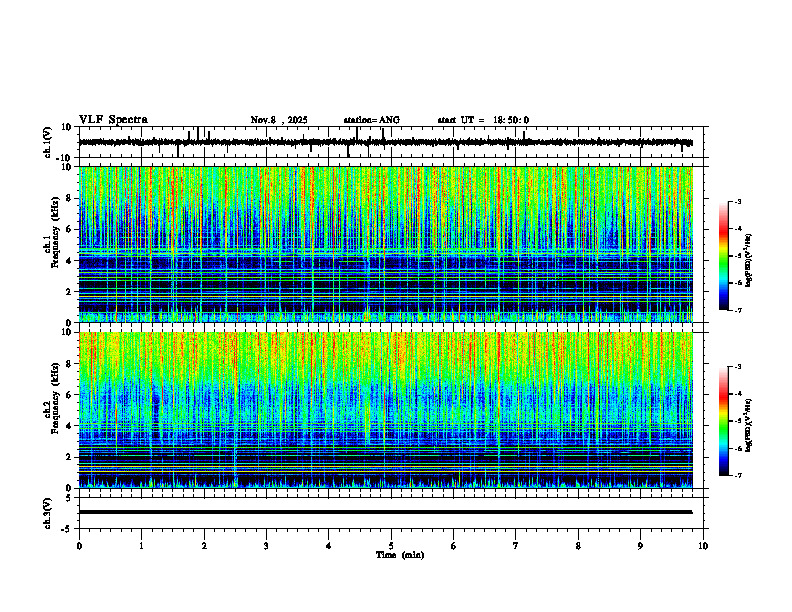Image resolution: width=792 pixels, height=612 pixels.
Task: Click inside the ch.1 voltage waveform panel
Action: pos(391,142)
